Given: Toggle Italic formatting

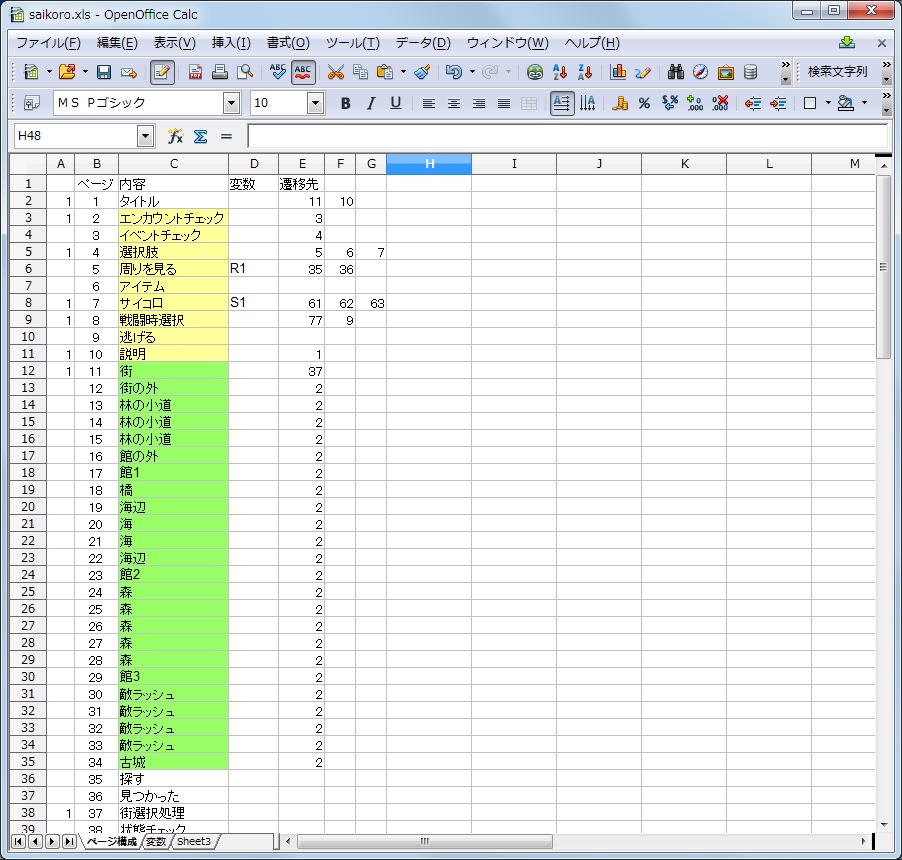Looking at the screenshot, I should [370, 103].
